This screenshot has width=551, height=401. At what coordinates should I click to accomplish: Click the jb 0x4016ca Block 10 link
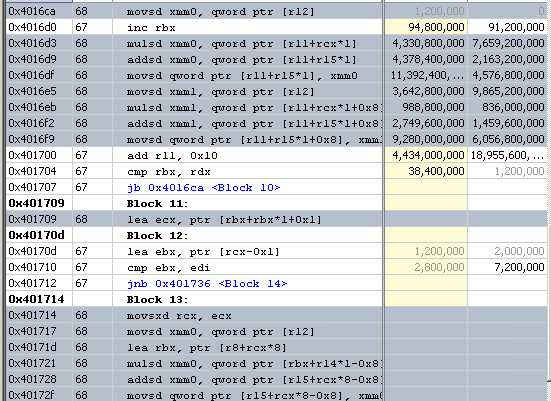203,188
